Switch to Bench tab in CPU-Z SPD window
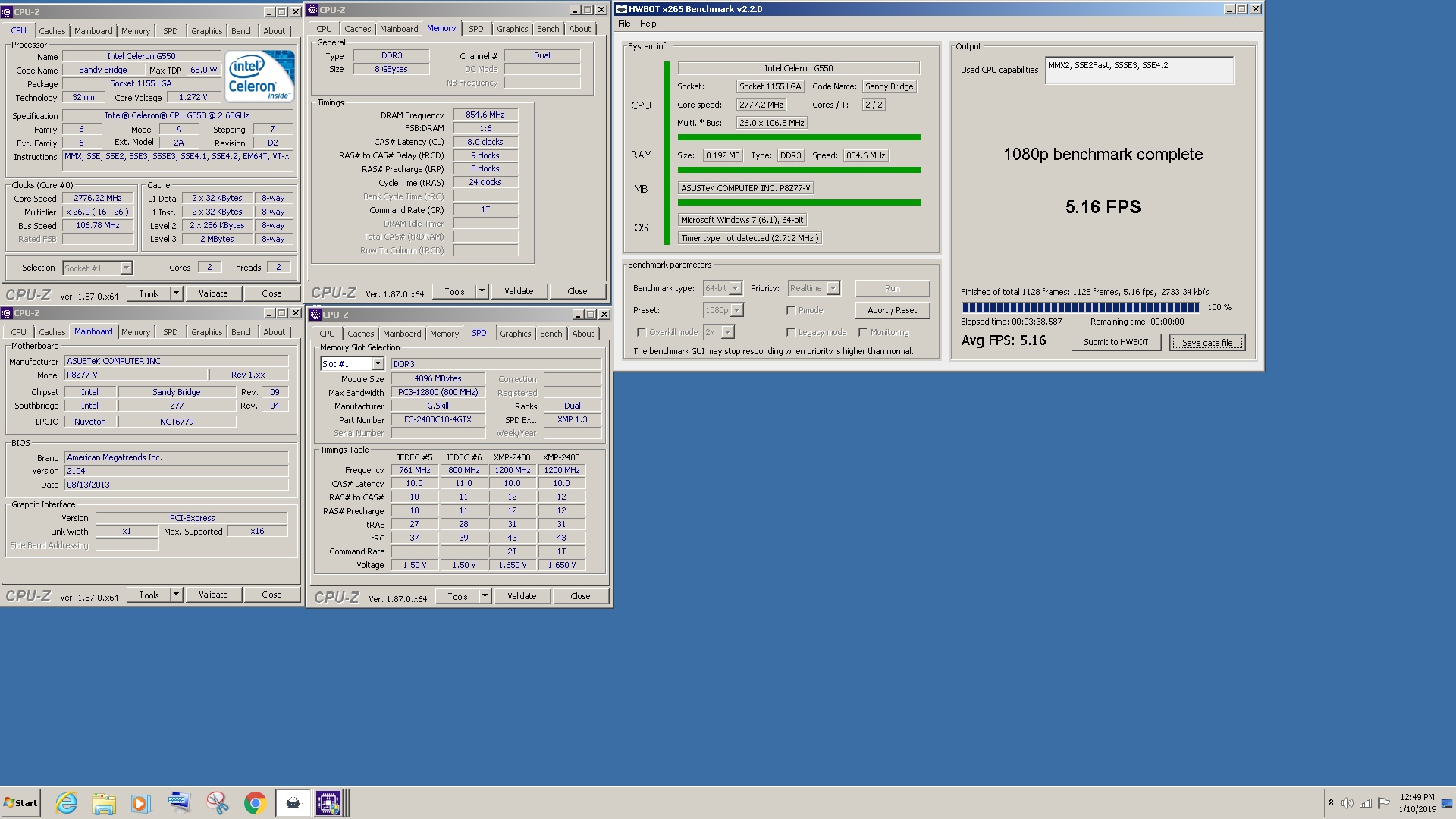 pos(551,334)
